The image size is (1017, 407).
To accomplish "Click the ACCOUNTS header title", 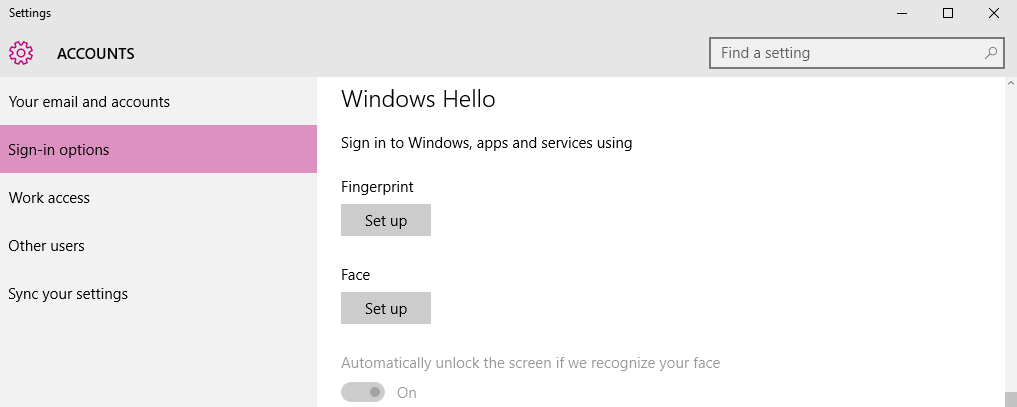I will tap(96, 54).
